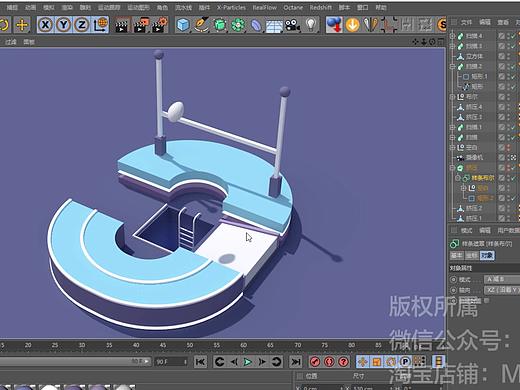Go to the end of animation

click(x=295, y=362)
